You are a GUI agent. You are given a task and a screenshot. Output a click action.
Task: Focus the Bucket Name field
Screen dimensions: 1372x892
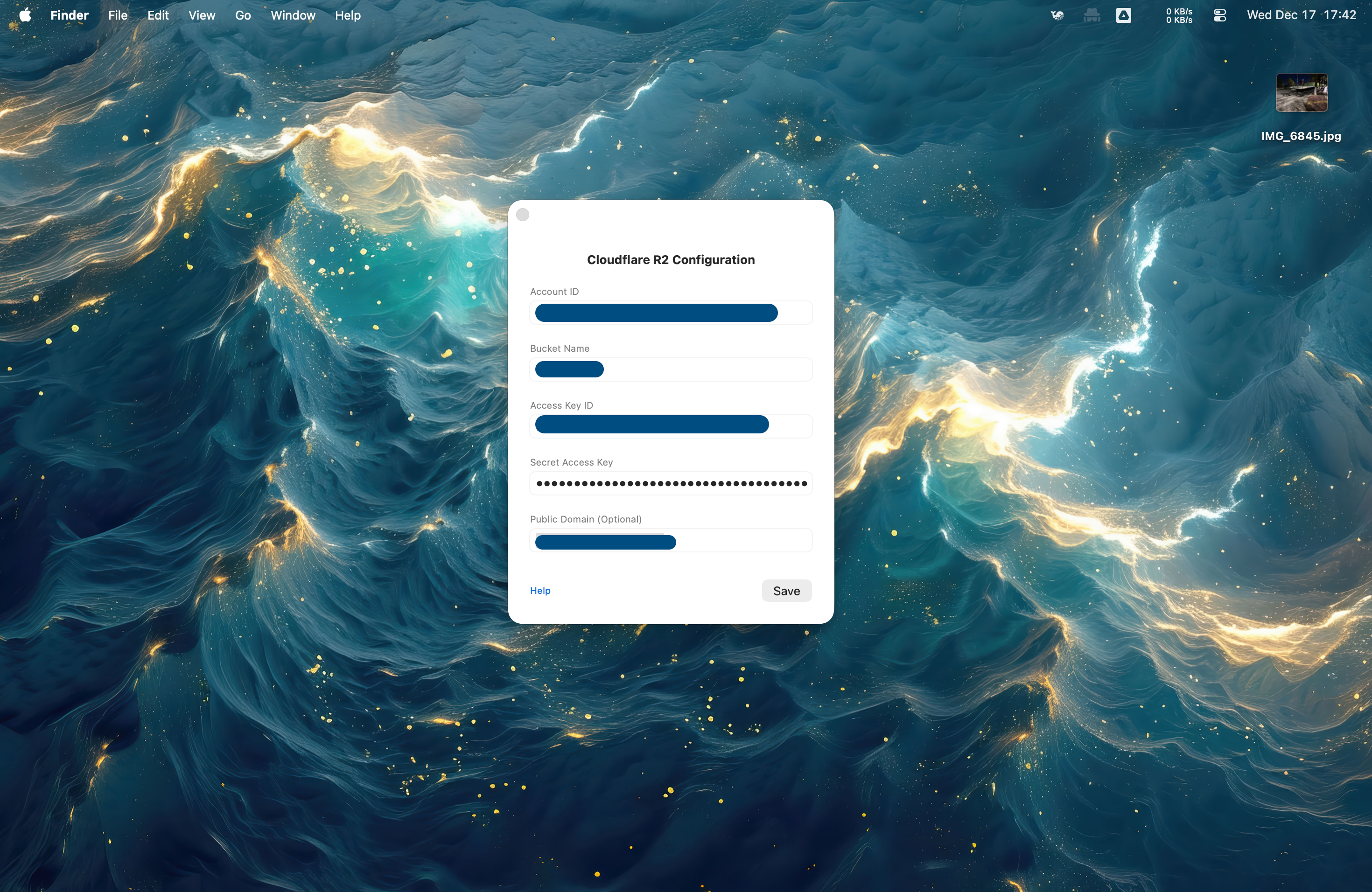[671, 369]
